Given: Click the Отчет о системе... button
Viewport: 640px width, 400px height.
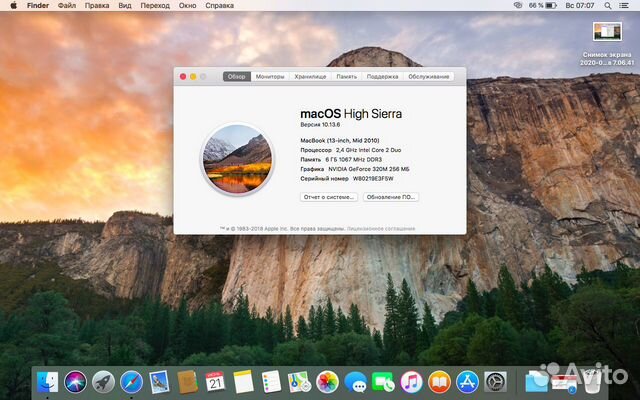Looking at the screenshot, I should point(329,197).
